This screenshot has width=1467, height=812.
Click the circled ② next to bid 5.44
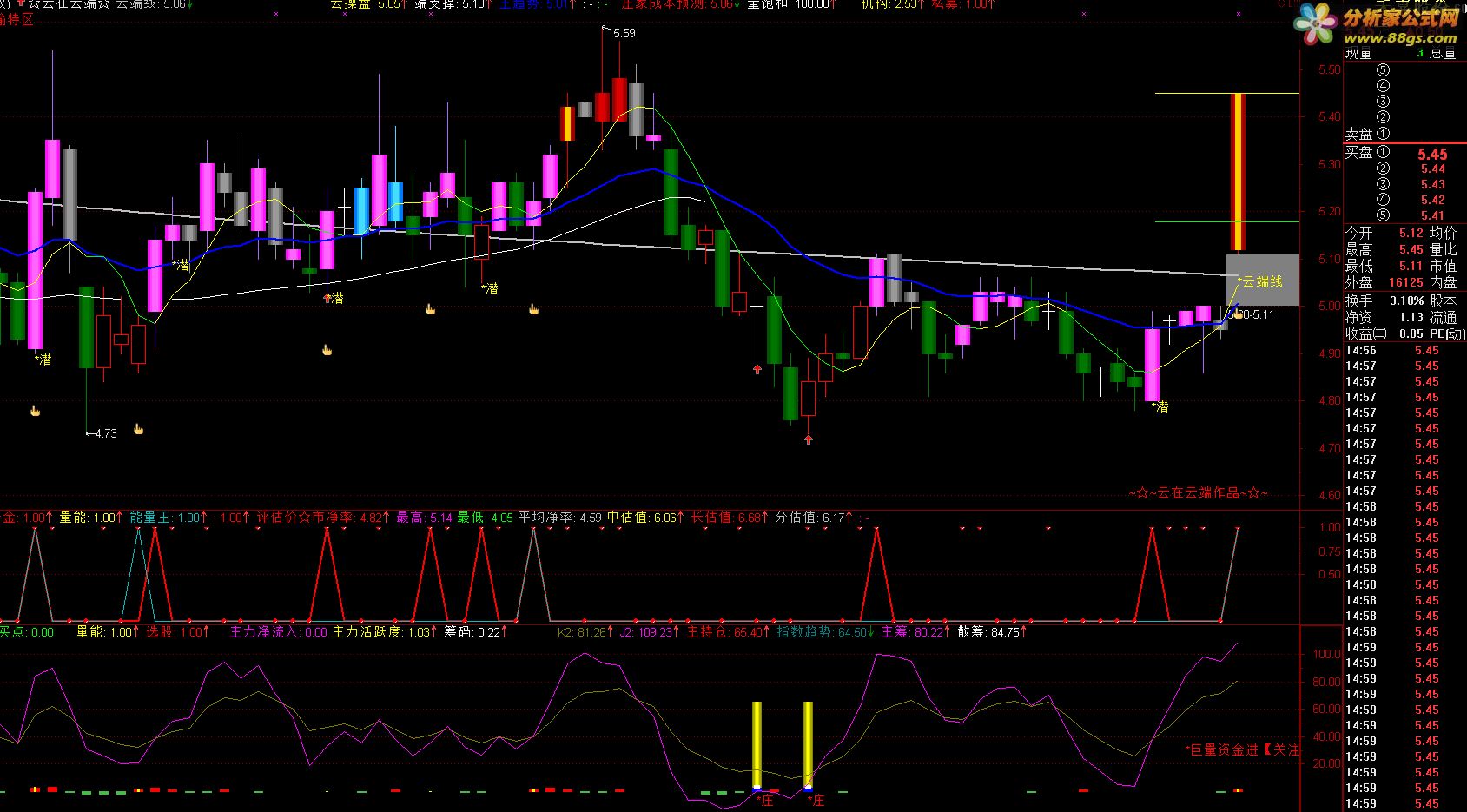[1384, 168]
